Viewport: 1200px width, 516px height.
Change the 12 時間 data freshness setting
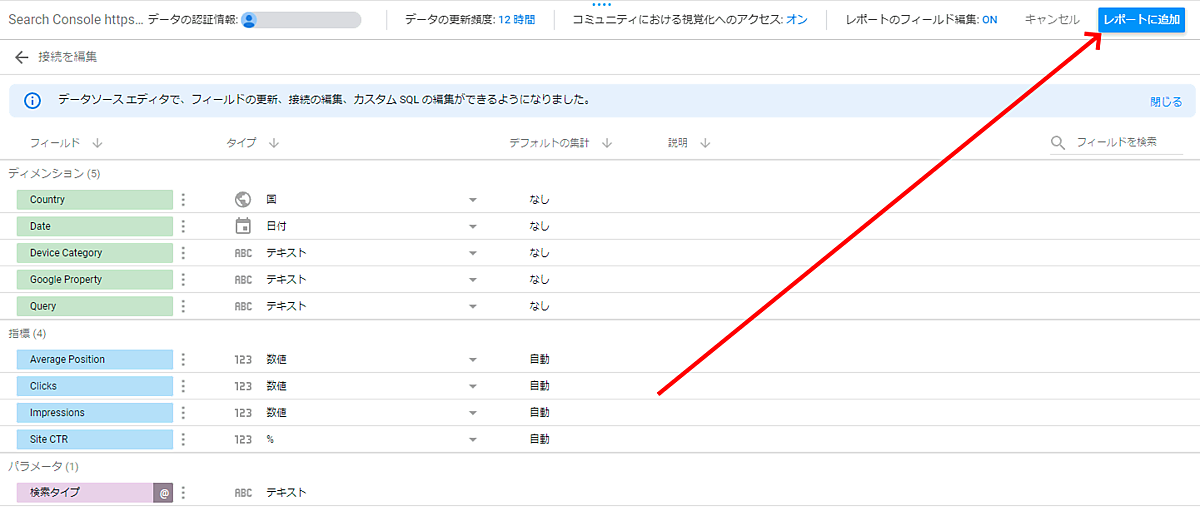pos(516,20)
